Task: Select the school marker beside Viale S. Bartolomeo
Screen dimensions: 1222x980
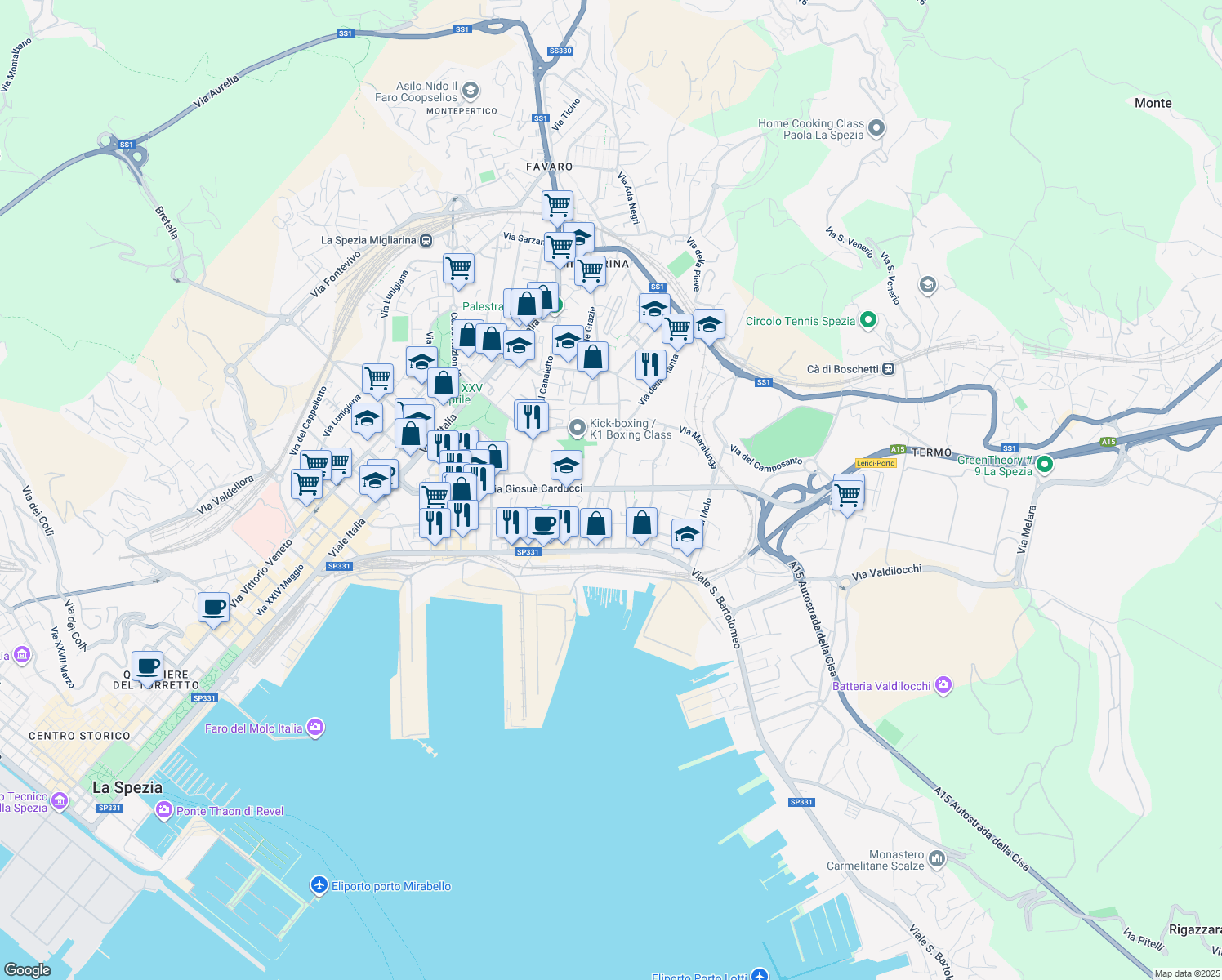Action: [687, 535]
